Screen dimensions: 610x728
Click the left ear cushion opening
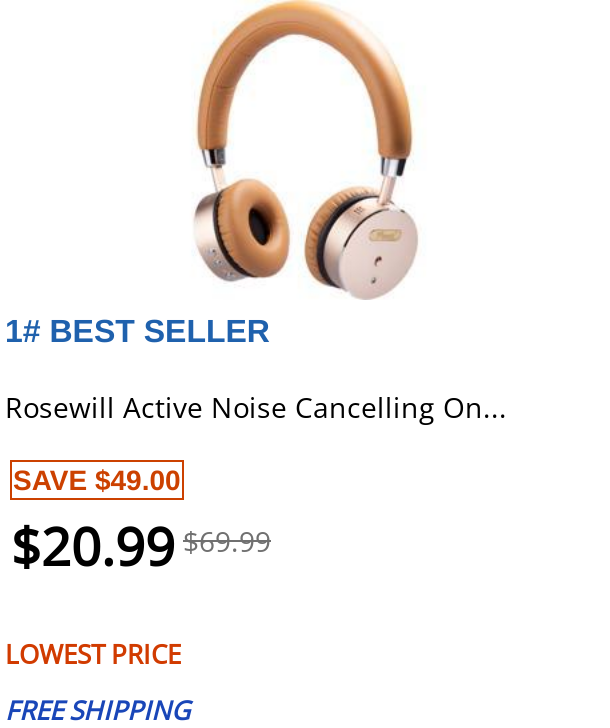(259, 225)
